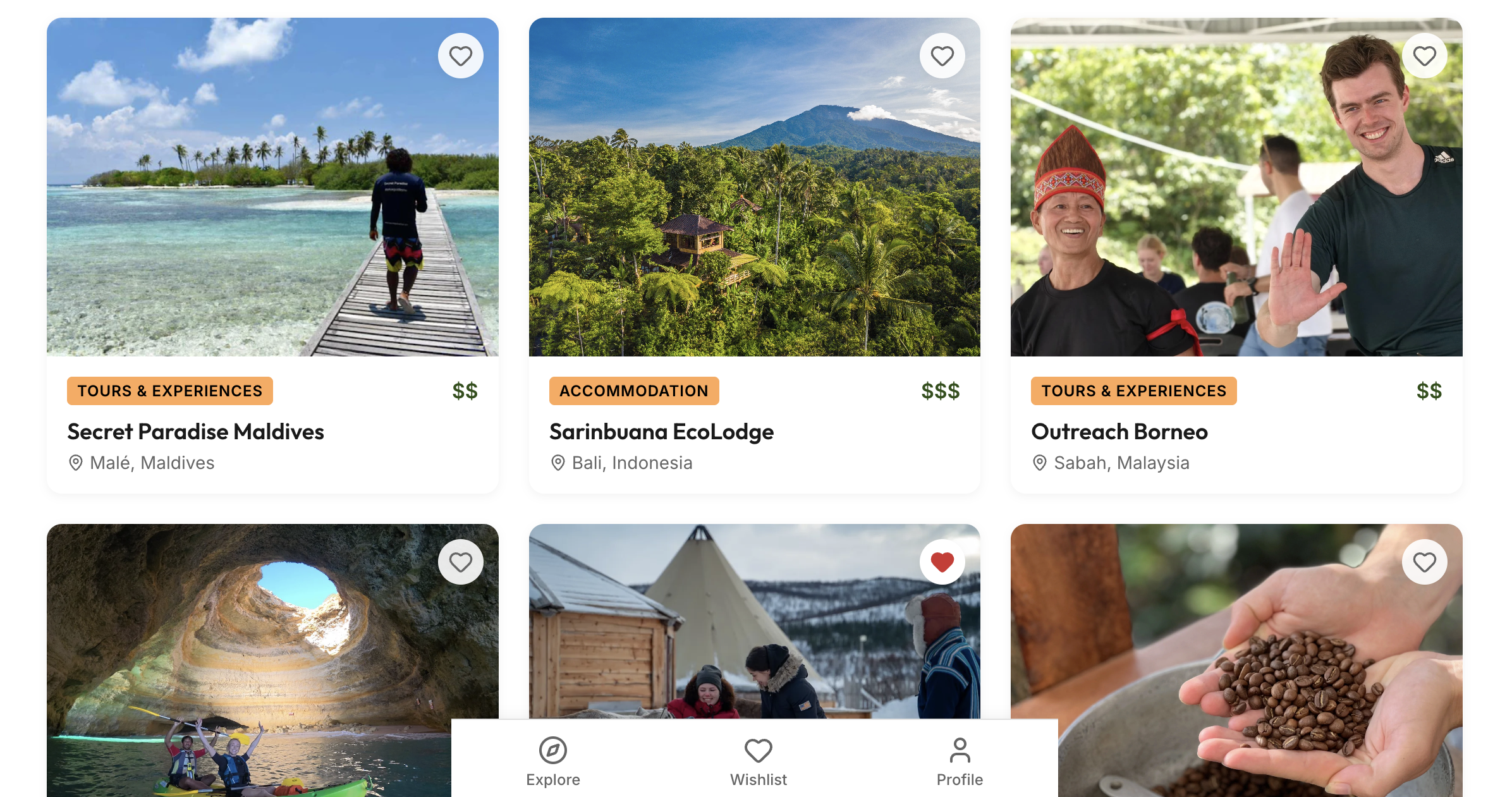Remove the red heart on snowy tent card
This screenshot has height=797, width=1512.
(x=942, y=562)
